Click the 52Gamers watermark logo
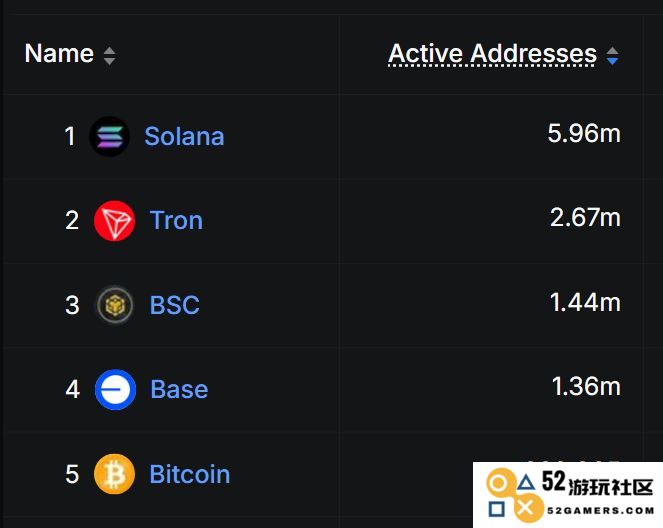The image size is (663, 528). (x=514, y=495)
